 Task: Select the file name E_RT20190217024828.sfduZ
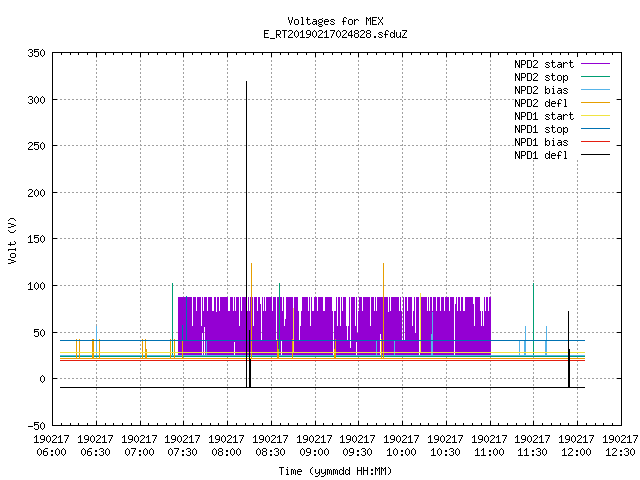tap(335, 34)
